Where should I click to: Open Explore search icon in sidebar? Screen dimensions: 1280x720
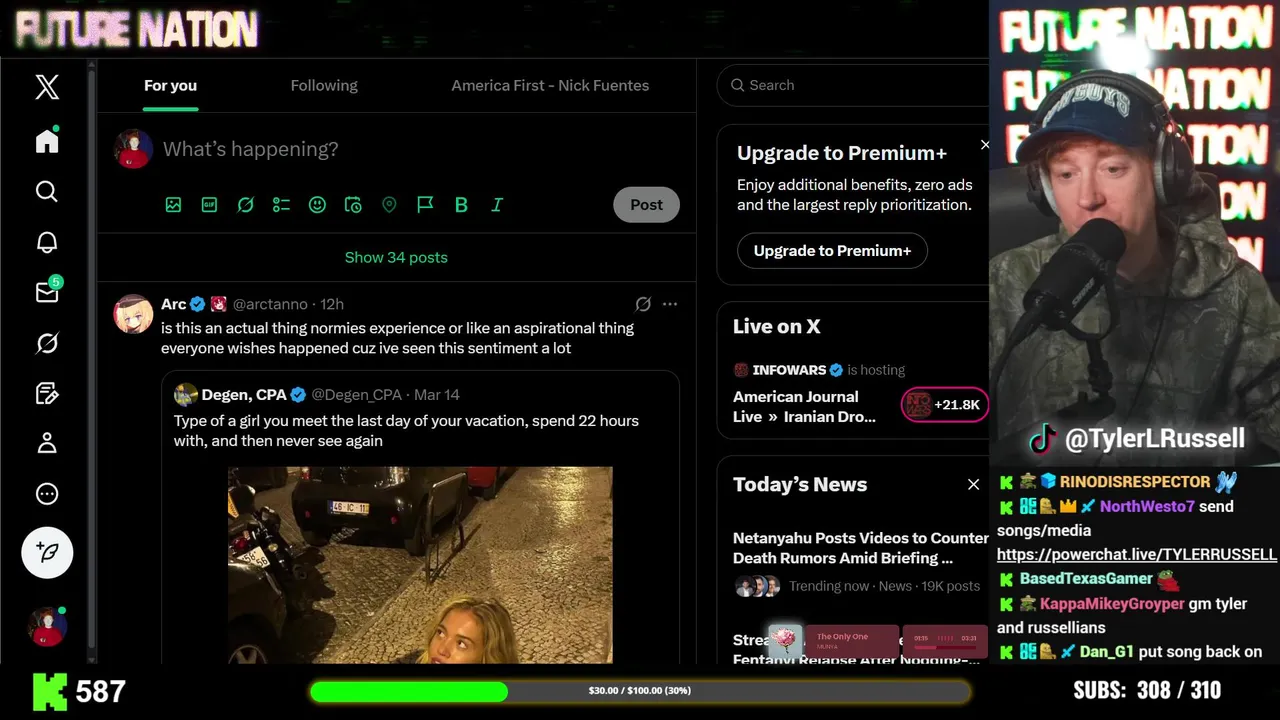(47, 191)
